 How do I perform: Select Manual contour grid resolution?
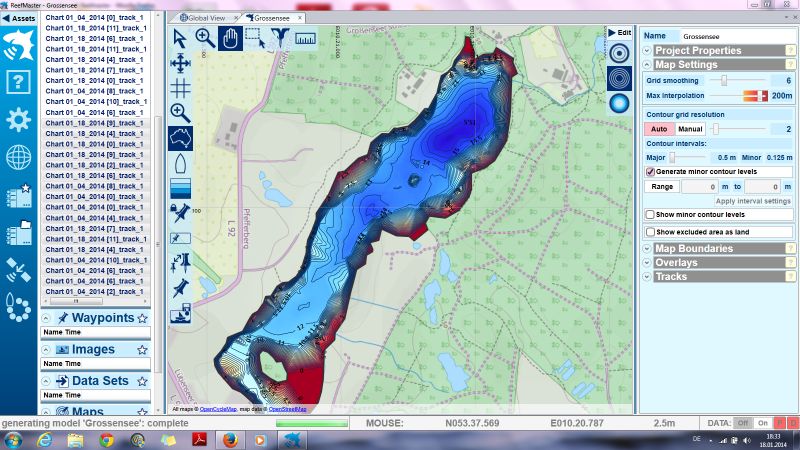[690, 129]
